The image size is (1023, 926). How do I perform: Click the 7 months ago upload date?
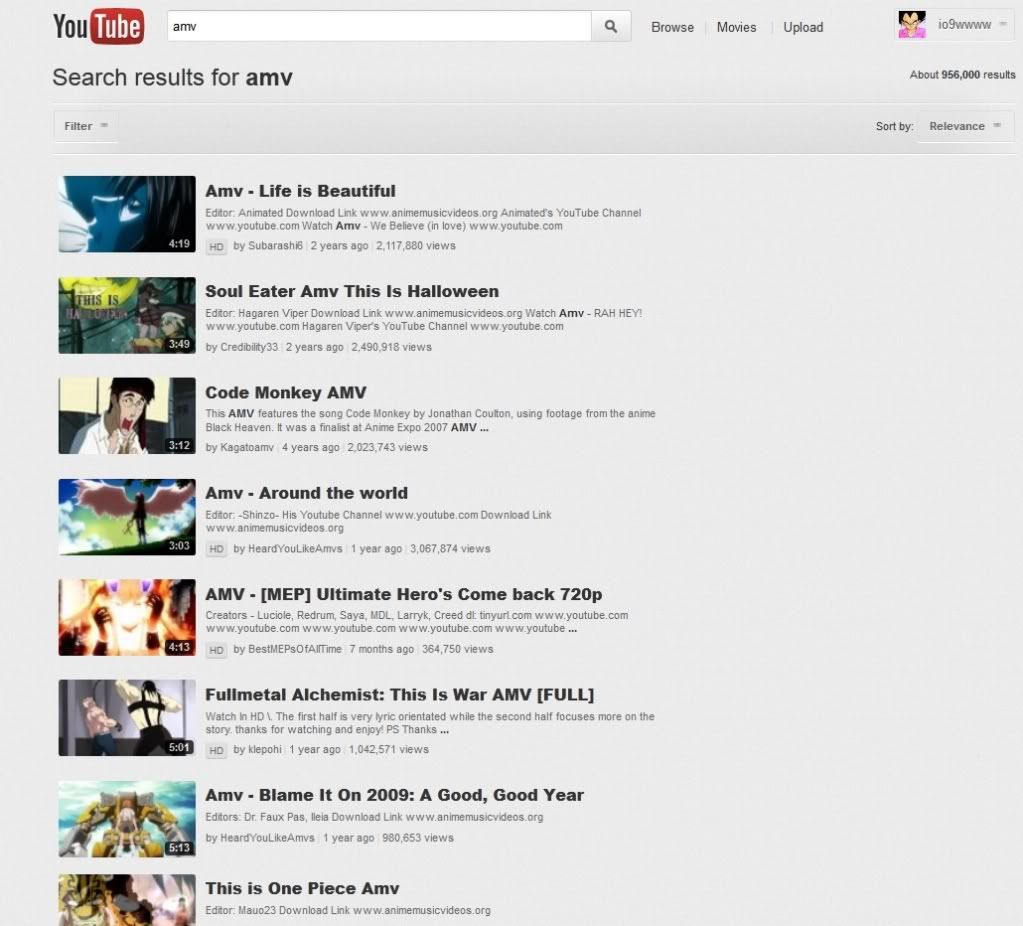click(382, 649)
